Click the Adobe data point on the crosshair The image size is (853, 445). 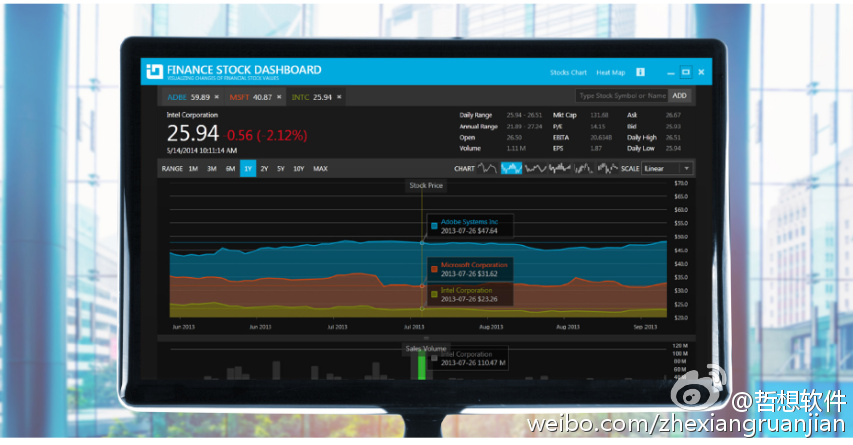point(422,243)
